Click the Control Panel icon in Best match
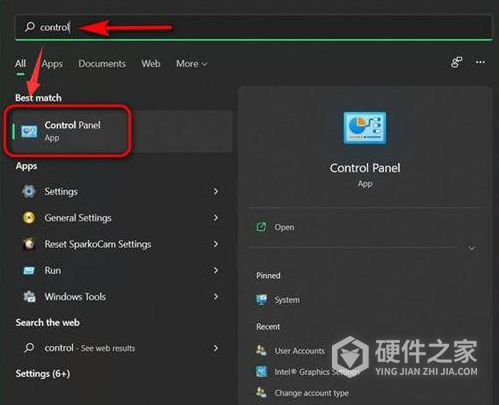The width and height of the screenshot is (499, 405). [x=29, y=131]
